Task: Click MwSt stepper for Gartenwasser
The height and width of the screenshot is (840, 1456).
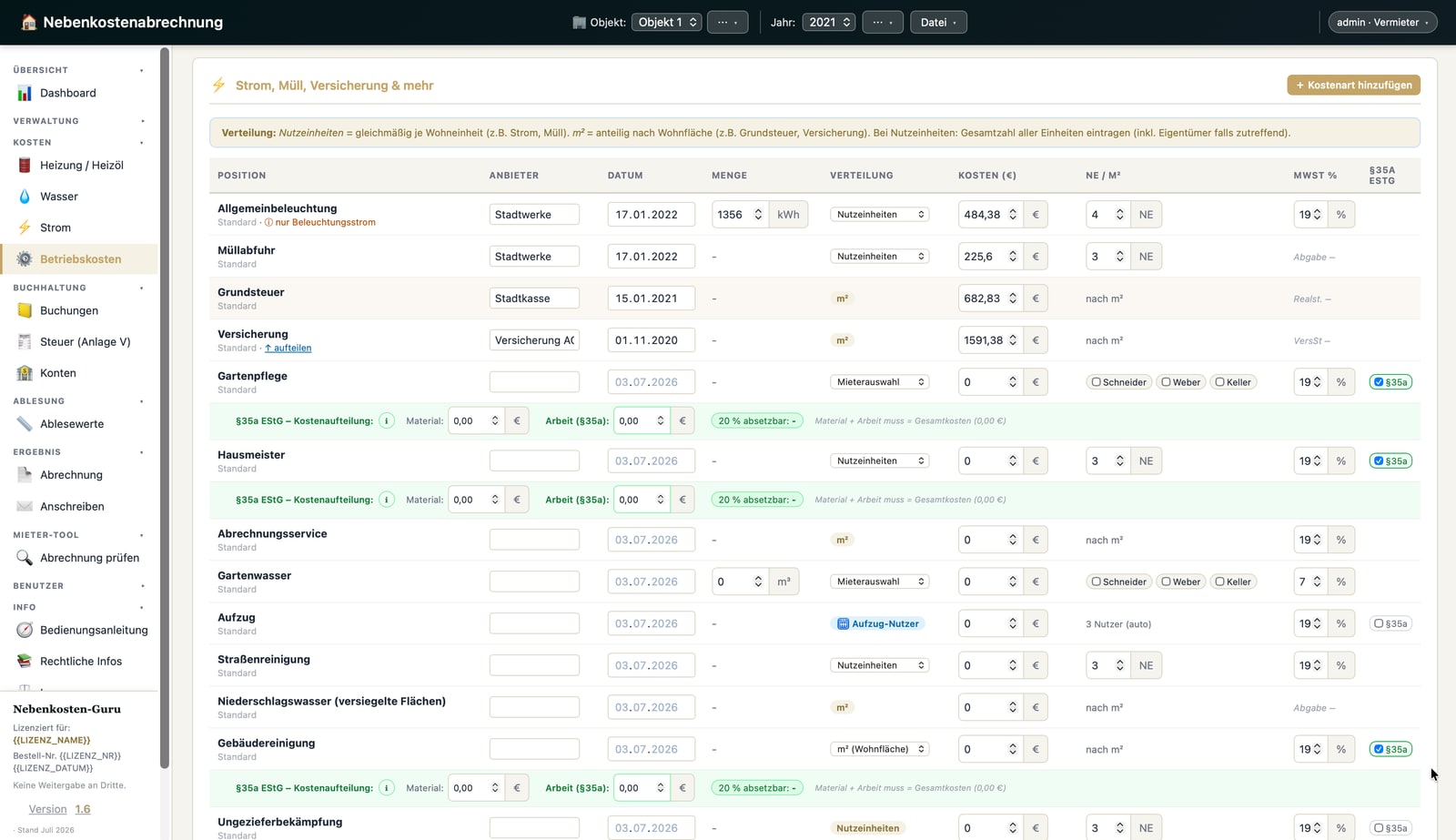Action: coord(1317,582)
